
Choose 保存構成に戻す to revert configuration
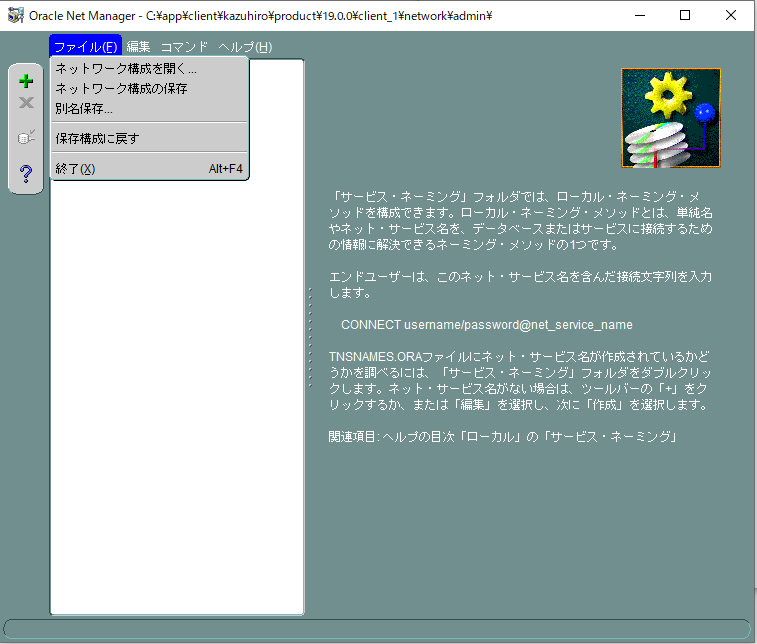(x=97, y=138)
